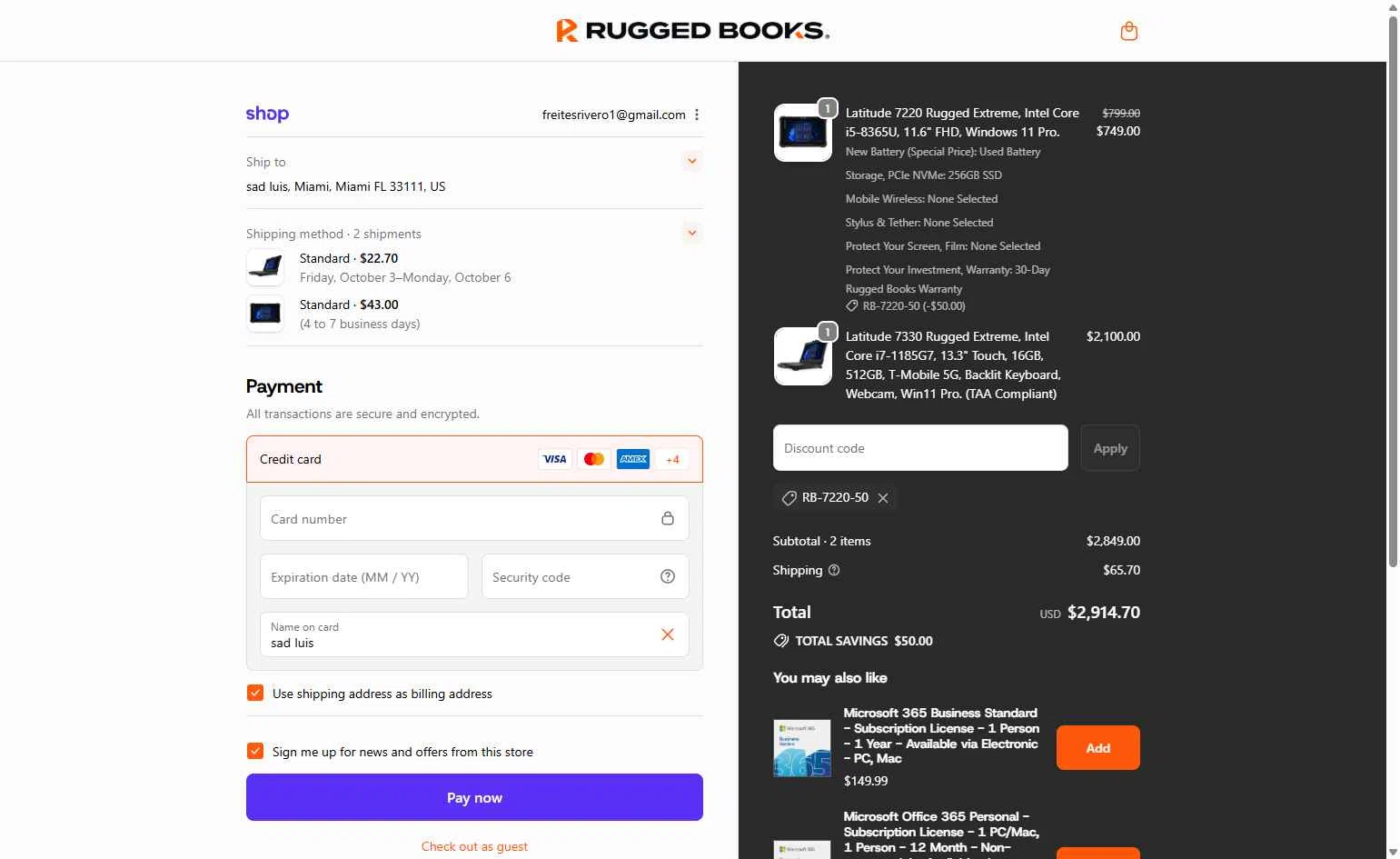This screenshot has width=1400, height=859.
Task: Apply the discount code
Action: (x=1110, y=448)
